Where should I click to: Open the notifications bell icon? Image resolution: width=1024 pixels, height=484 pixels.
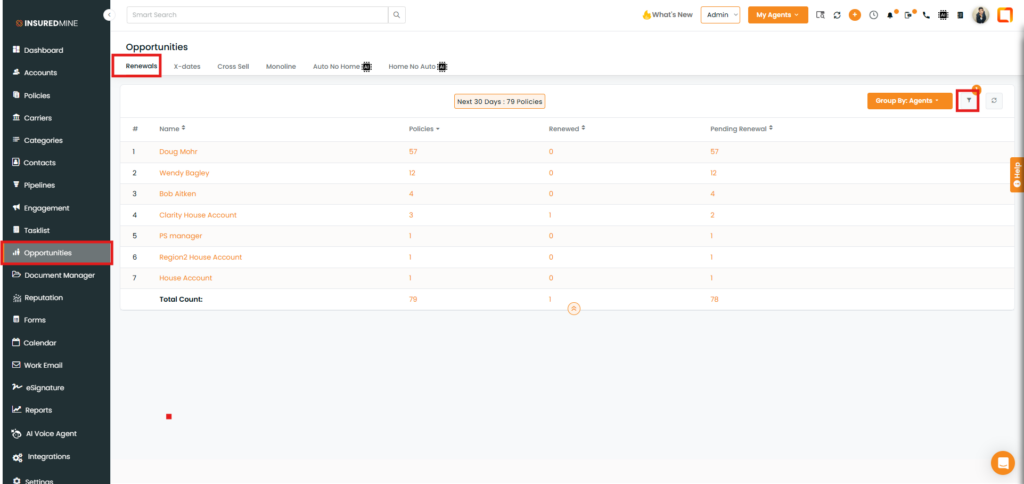pos(890,15)
